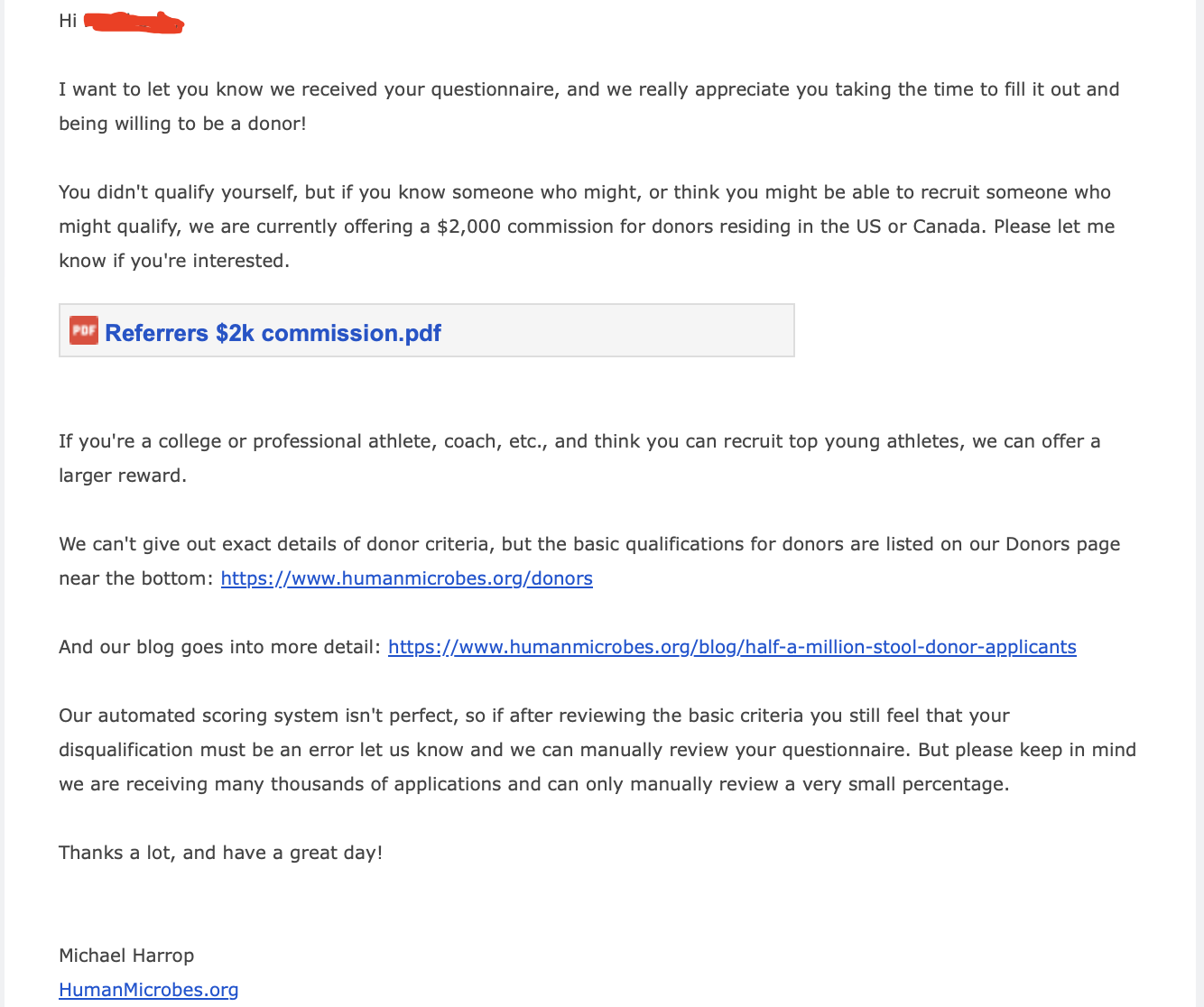
Task: Click the "Donors page" text
Action: click(1062, 544)
